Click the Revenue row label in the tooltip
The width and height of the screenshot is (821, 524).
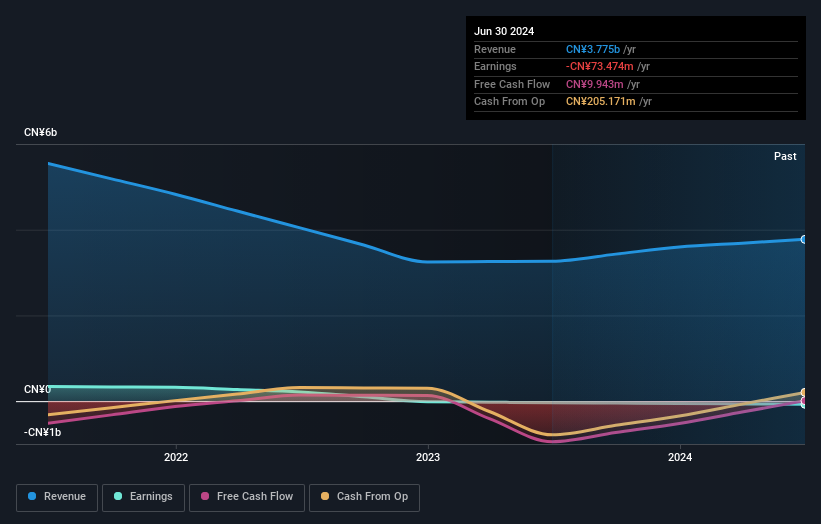495,49
